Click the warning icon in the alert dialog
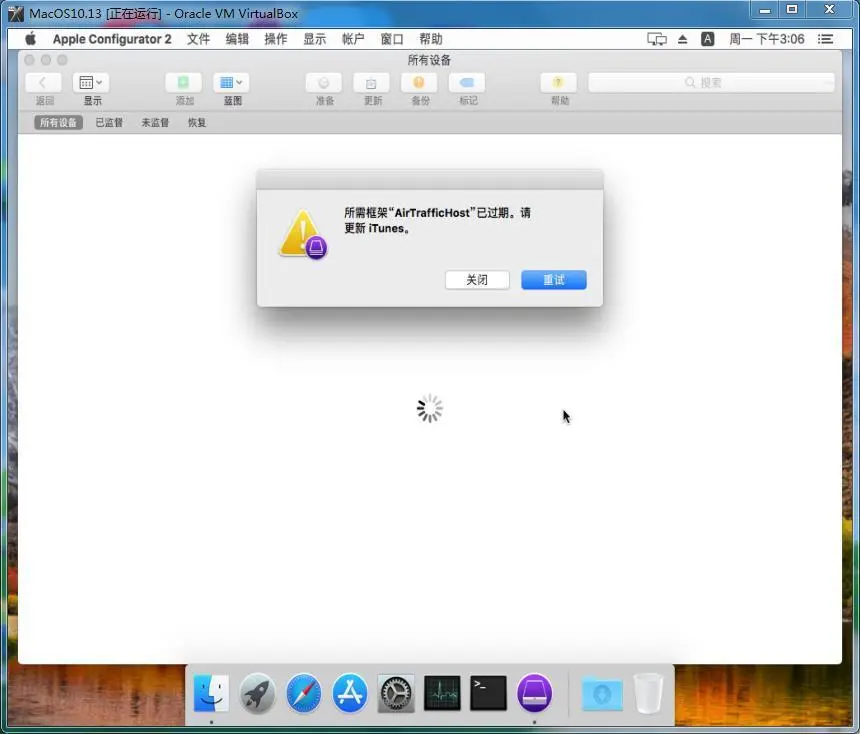Viewport: 860px width, 734px height. click(303, 234)
